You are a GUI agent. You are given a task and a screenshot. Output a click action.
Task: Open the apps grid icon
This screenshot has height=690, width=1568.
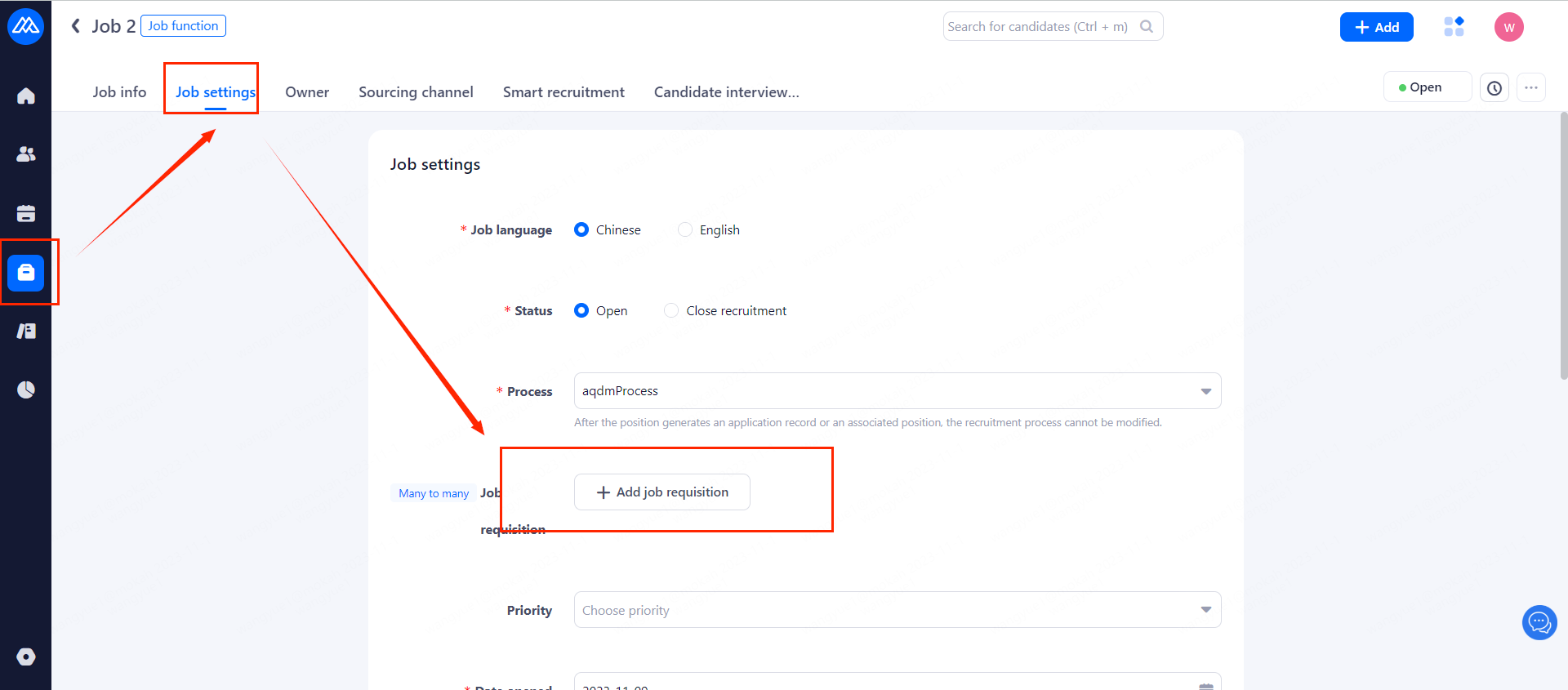1454,27
